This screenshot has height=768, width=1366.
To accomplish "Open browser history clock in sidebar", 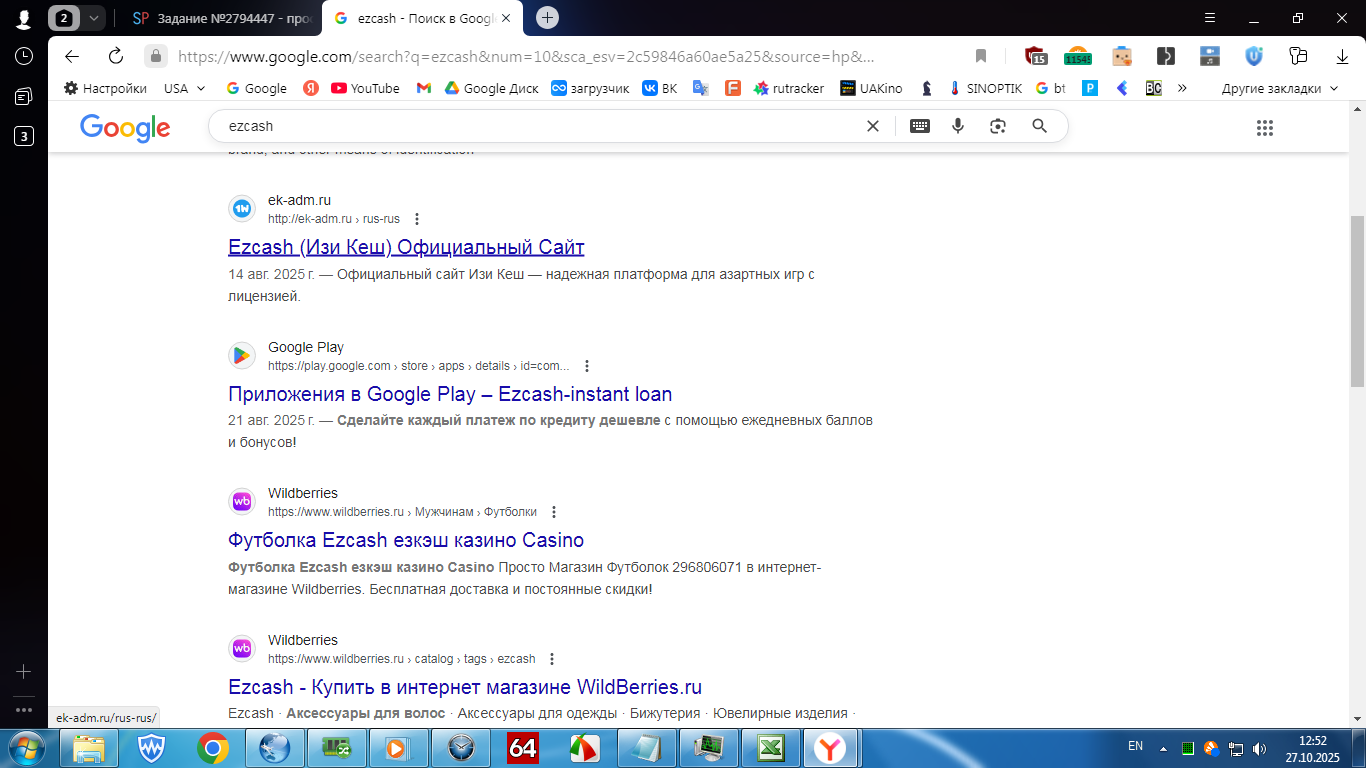I will (24, 56).
